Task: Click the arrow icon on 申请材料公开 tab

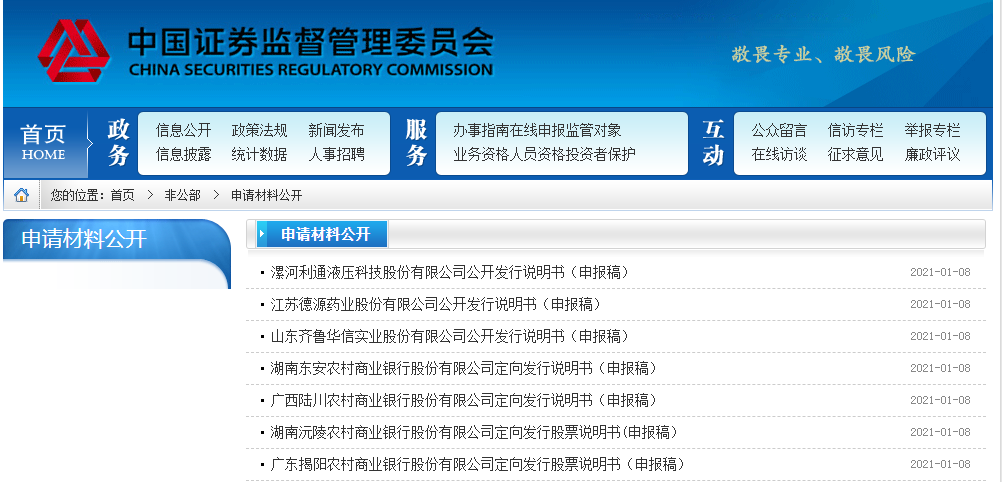Action: [x=262, y=235]
